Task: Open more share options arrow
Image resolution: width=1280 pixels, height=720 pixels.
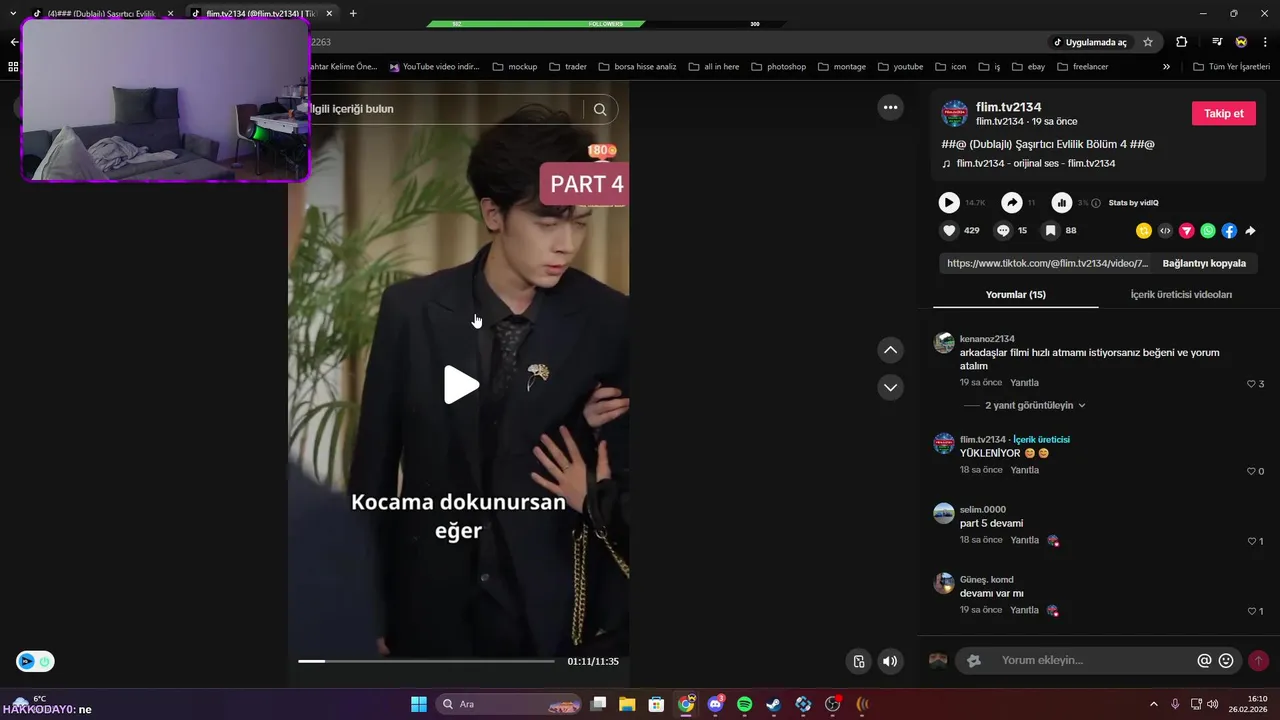Action: click(x=1250, y=230)
